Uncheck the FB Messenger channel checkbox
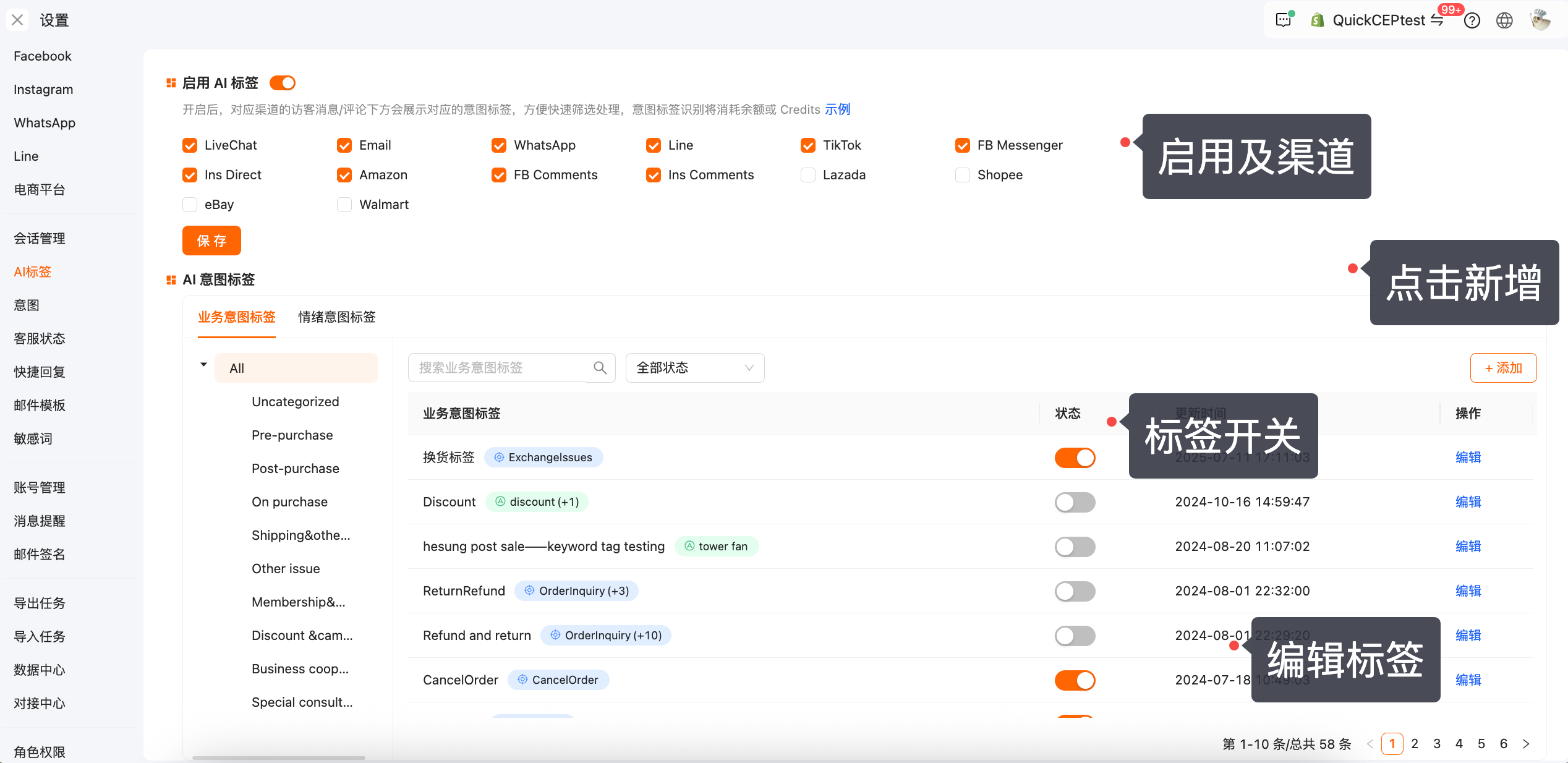 click(x=963, y=145)
